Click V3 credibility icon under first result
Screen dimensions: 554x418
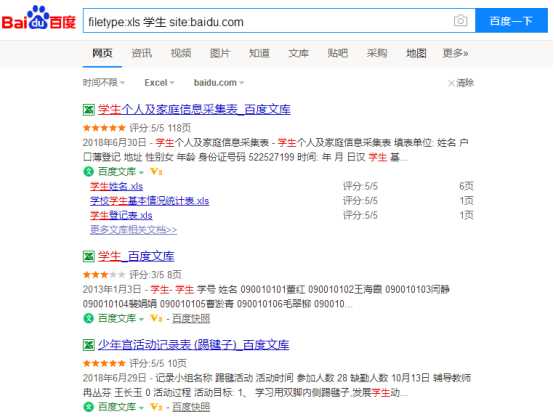[x=156, y=172]
